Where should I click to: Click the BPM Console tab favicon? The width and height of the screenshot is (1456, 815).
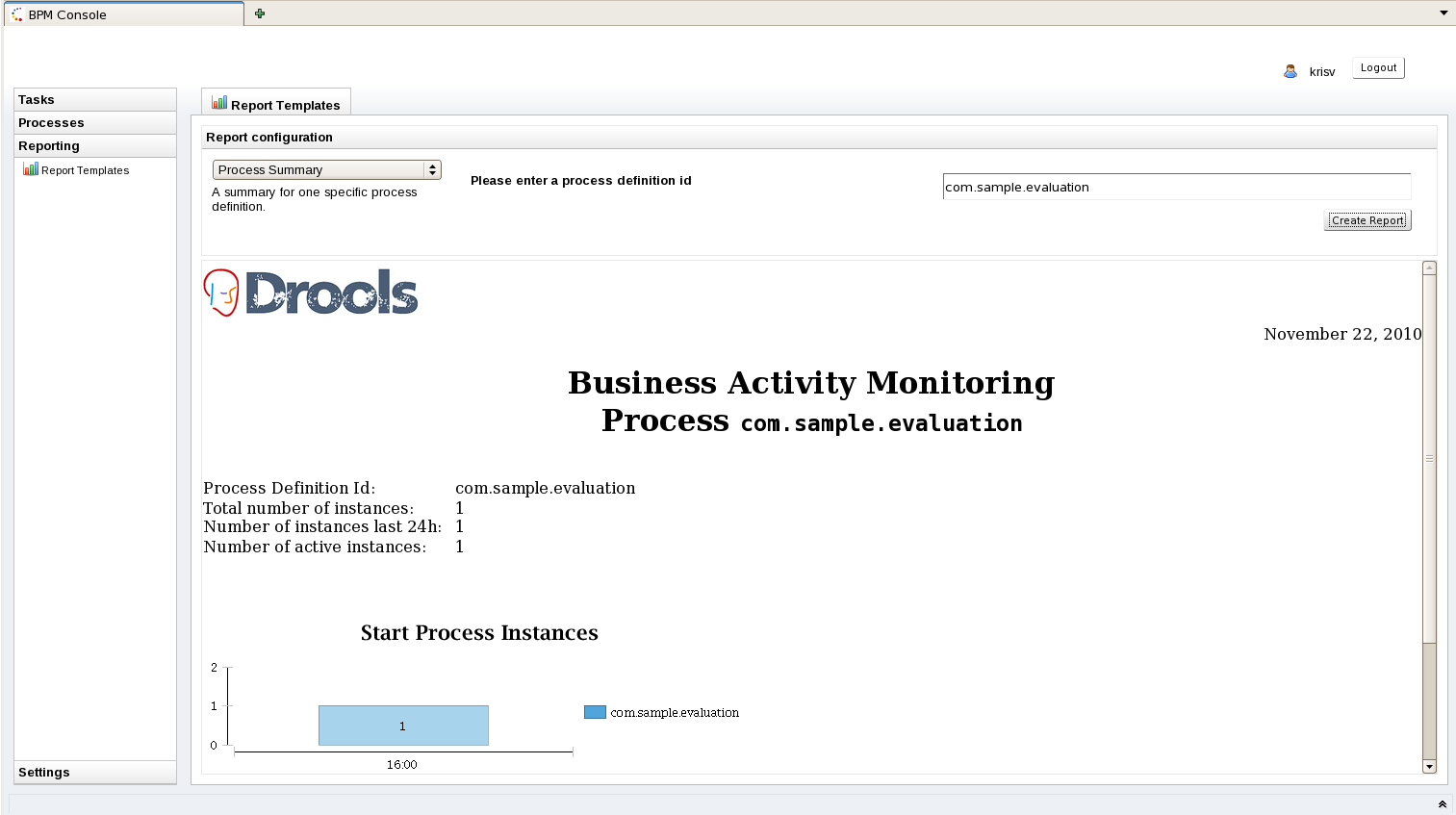(17, 14)
